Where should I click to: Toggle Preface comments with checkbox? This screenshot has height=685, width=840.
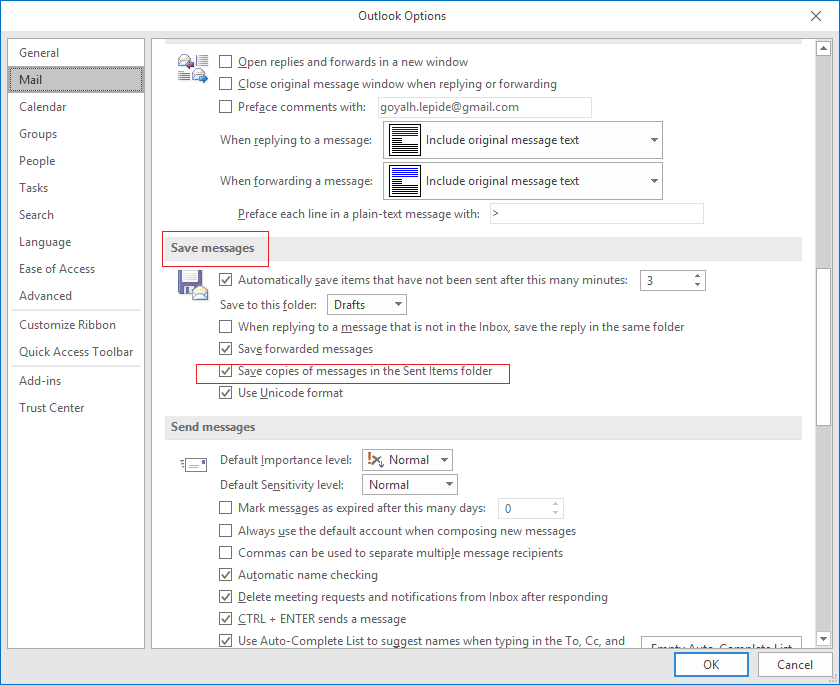pos(226,107)
